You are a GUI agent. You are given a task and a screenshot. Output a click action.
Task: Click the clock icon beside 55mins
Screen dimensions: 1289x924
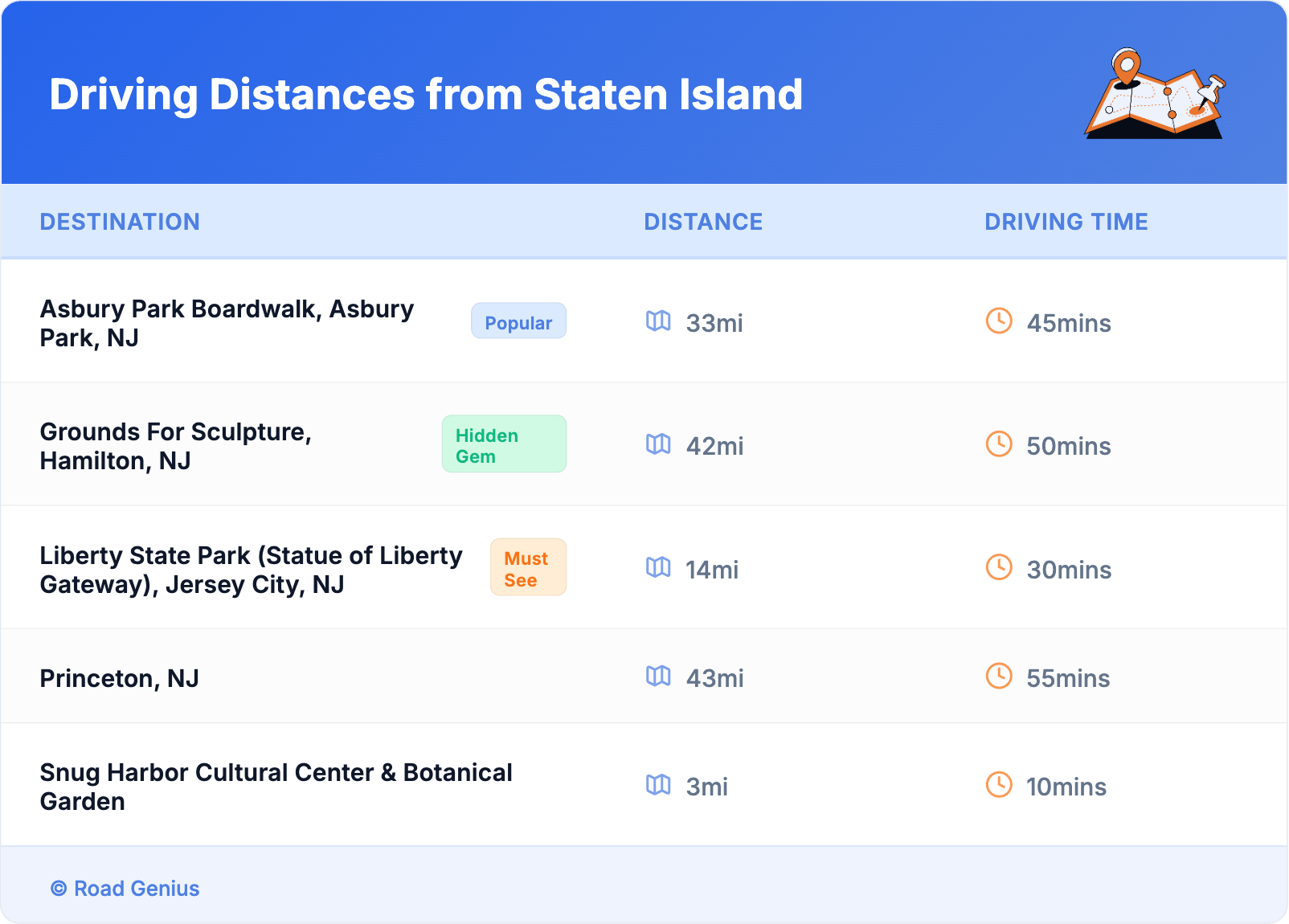(x=999, y=677)
